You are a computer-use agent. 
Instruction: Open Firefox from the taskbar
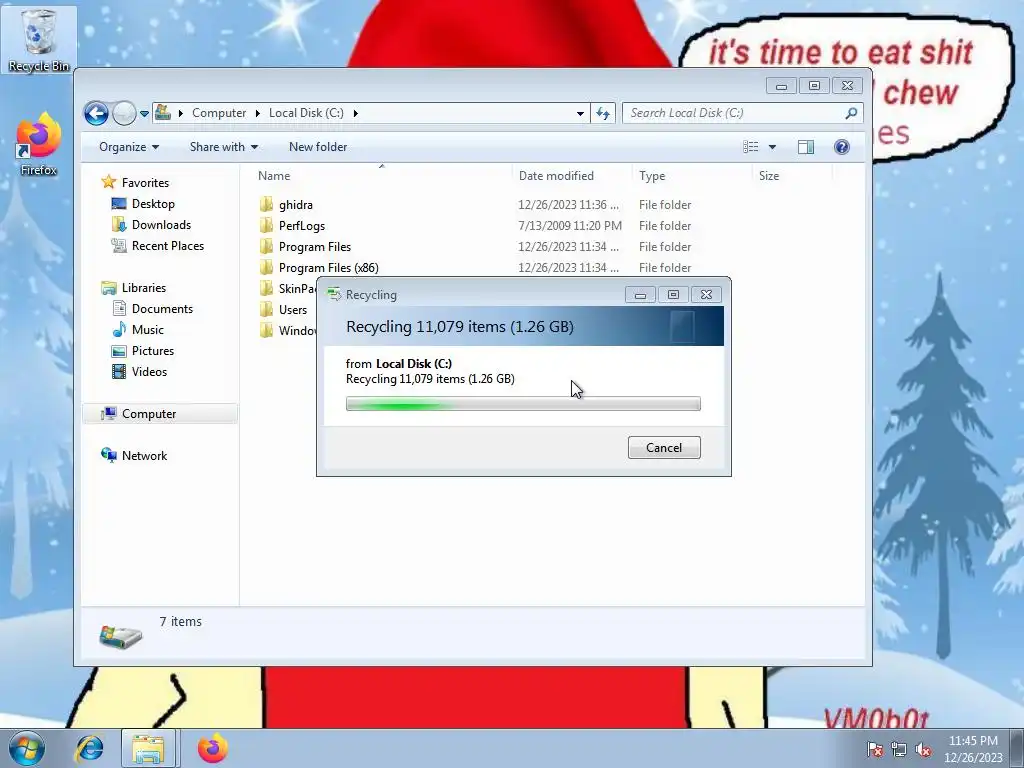[x=212, y=748]
